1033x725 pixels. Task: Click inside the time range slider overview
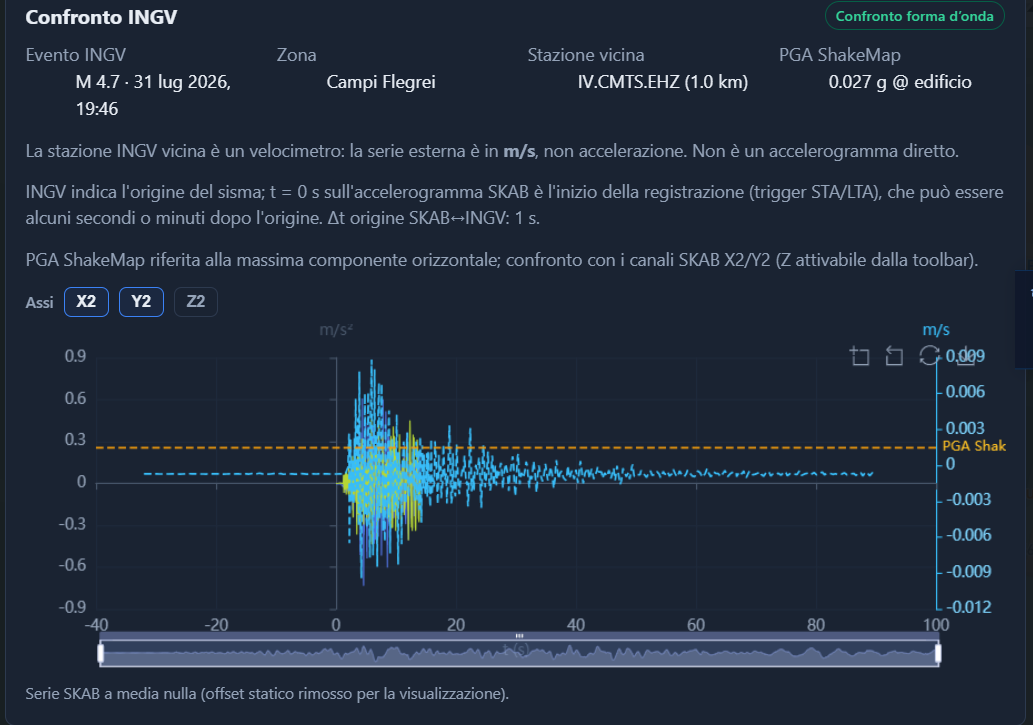coord(519,653)
